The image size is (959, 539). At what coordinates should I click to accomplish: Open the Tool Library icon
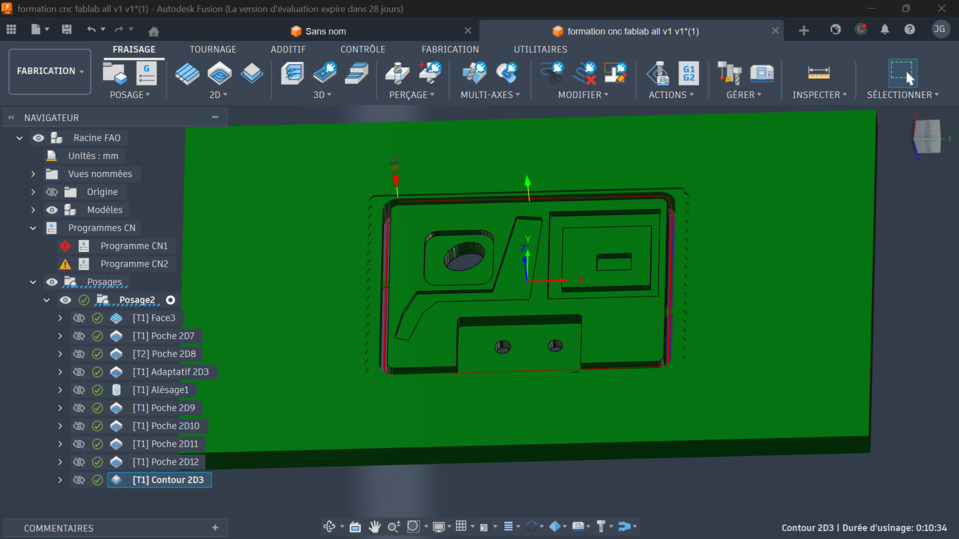[729, 73]
